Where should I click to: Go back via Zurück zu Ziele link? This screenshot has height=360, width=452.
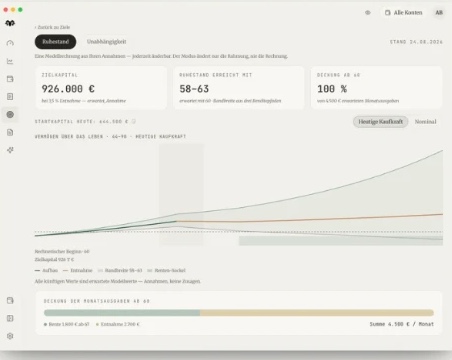[52, 27]
